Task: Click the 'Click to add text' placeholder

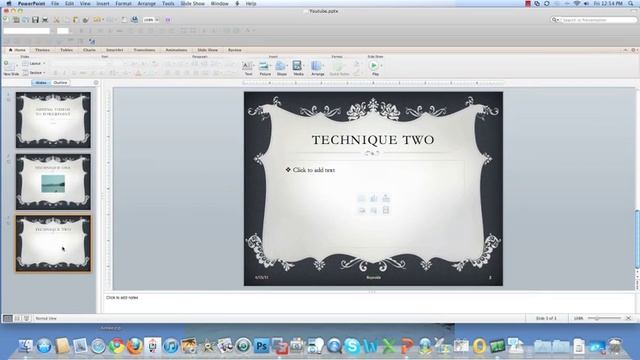Action: (313, 170)
